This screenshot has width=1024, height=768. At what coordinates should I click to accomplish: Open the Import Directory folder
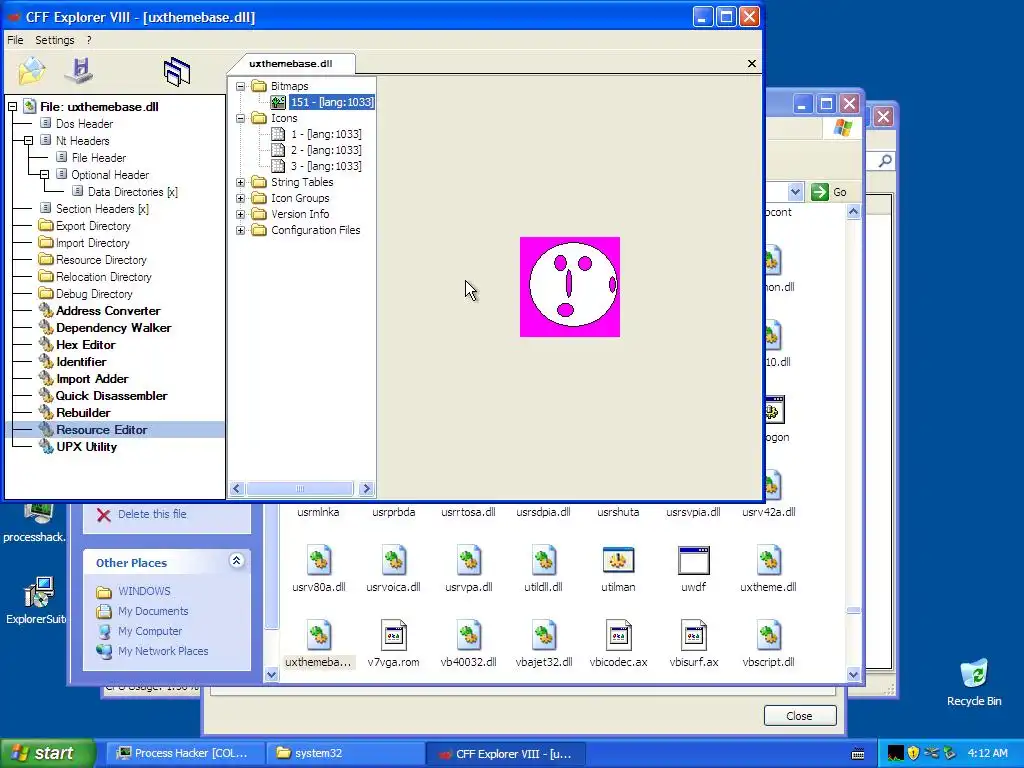[x=92, y=243]
